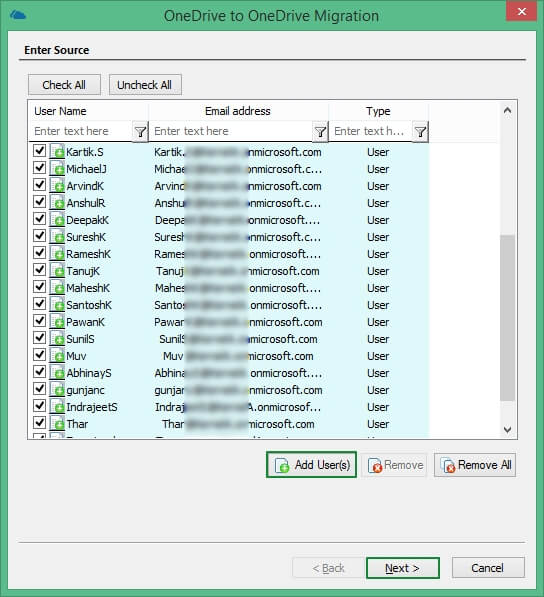Click the scrollbar up arrow
The image size is (544, 597).
pos(507,110)
